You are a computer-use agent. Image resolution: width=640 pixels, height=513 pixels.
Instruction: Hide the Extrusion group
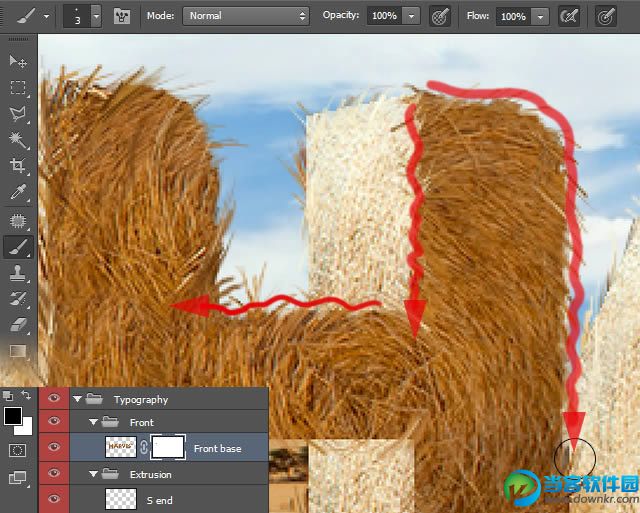point(54,473)
